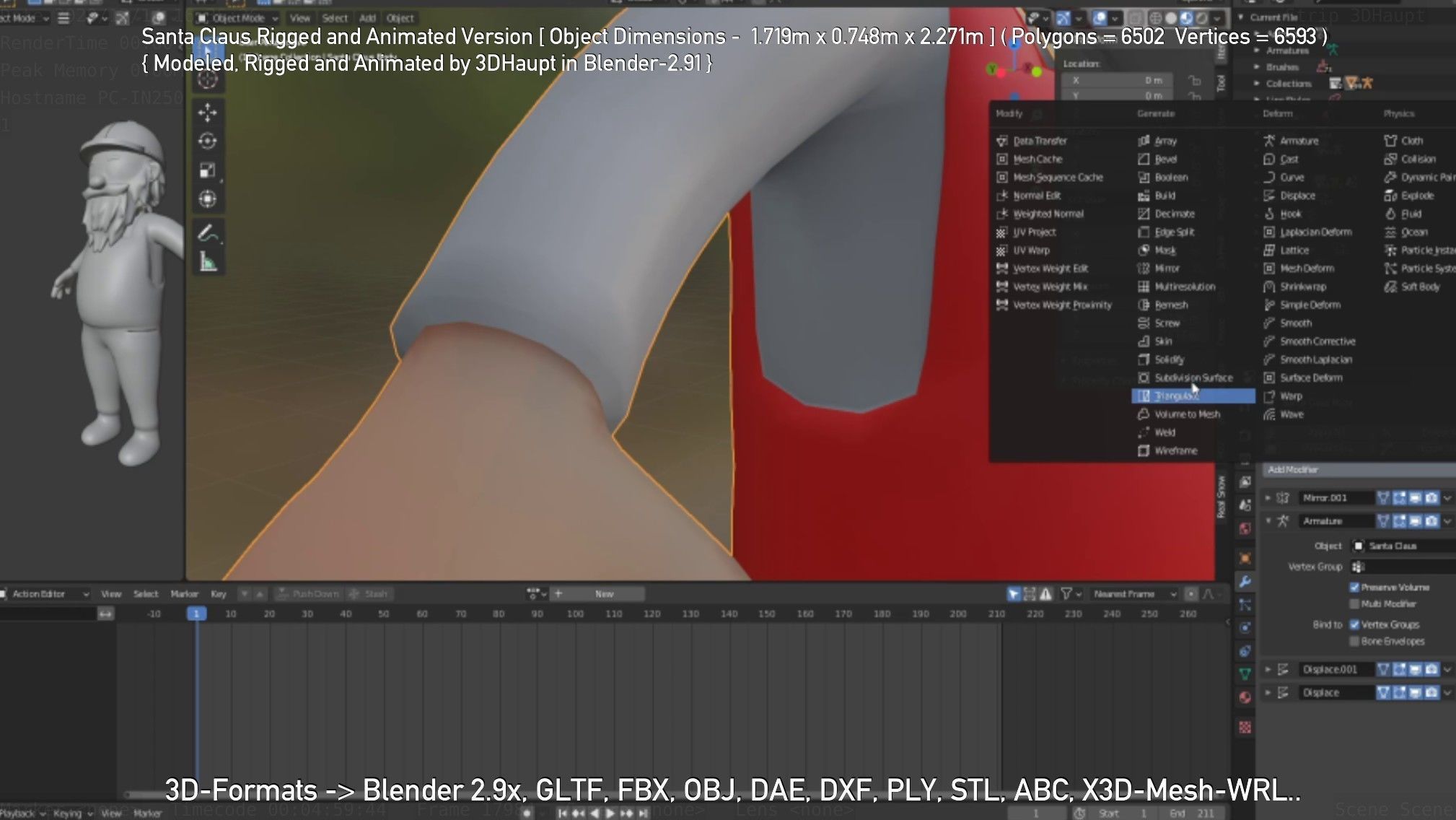
Task: Enable the Multi Modifier checkbox
Action: coord(1354,603)
